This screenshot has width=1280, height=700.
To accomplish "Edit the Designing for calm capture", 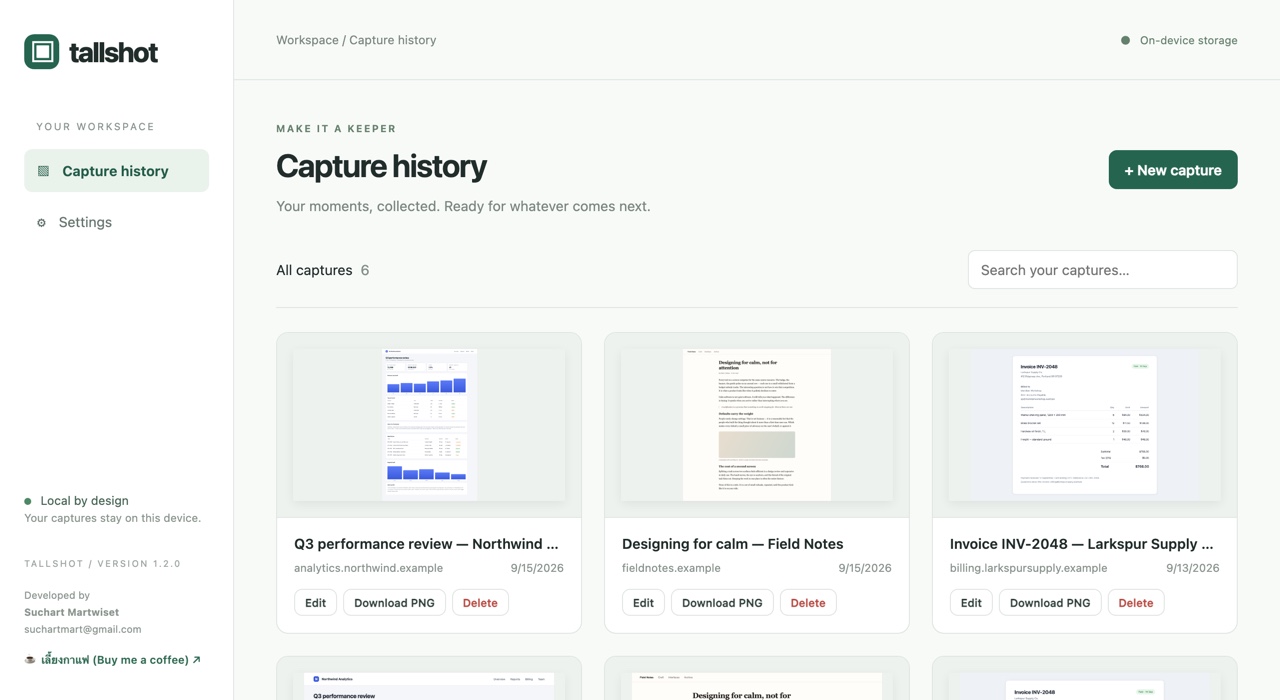I will pyautogui.click(x=643, y=603).
